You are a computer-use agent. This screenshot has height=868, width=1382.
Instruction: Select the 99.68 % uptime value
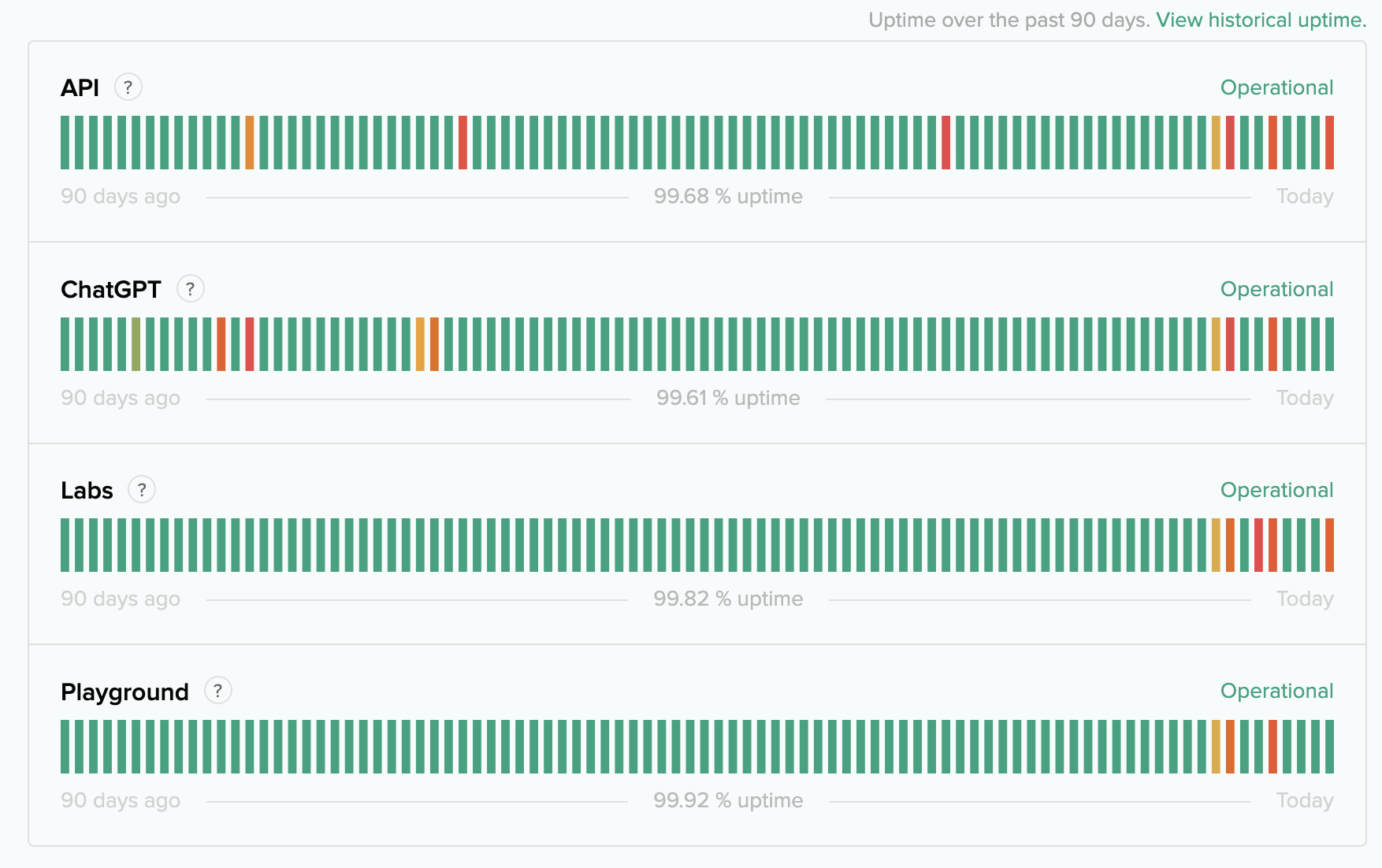tap(728, 196)
